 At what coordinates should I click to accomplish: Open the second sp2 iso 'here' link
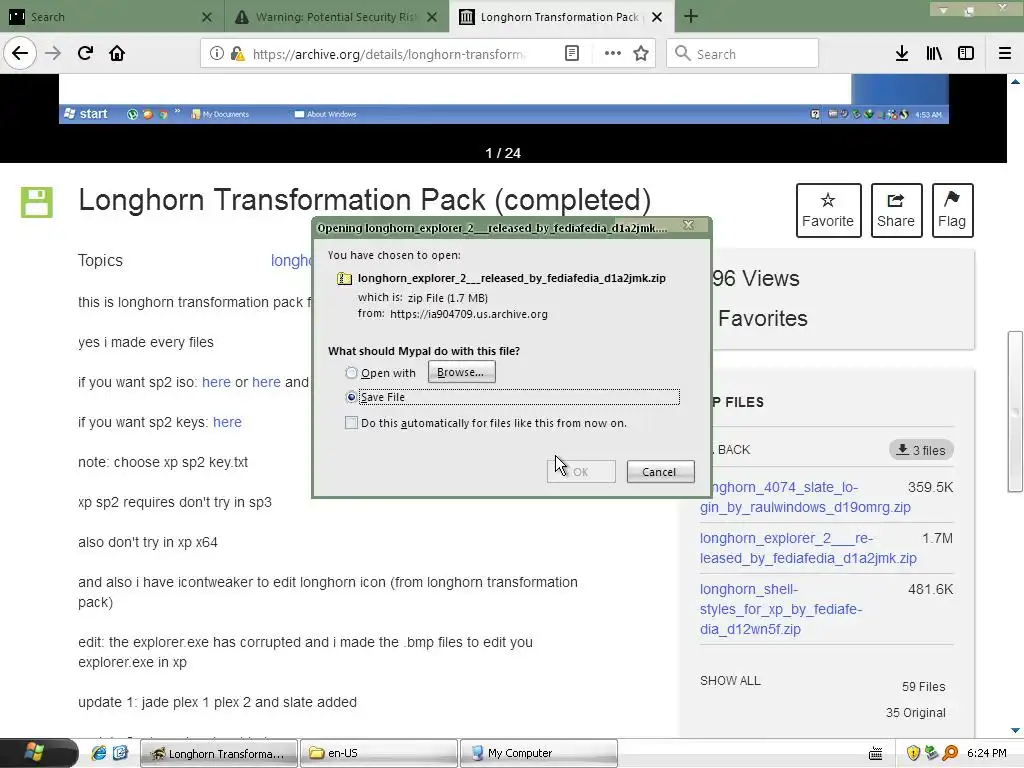pyautogui.click(x=266, y=382)
